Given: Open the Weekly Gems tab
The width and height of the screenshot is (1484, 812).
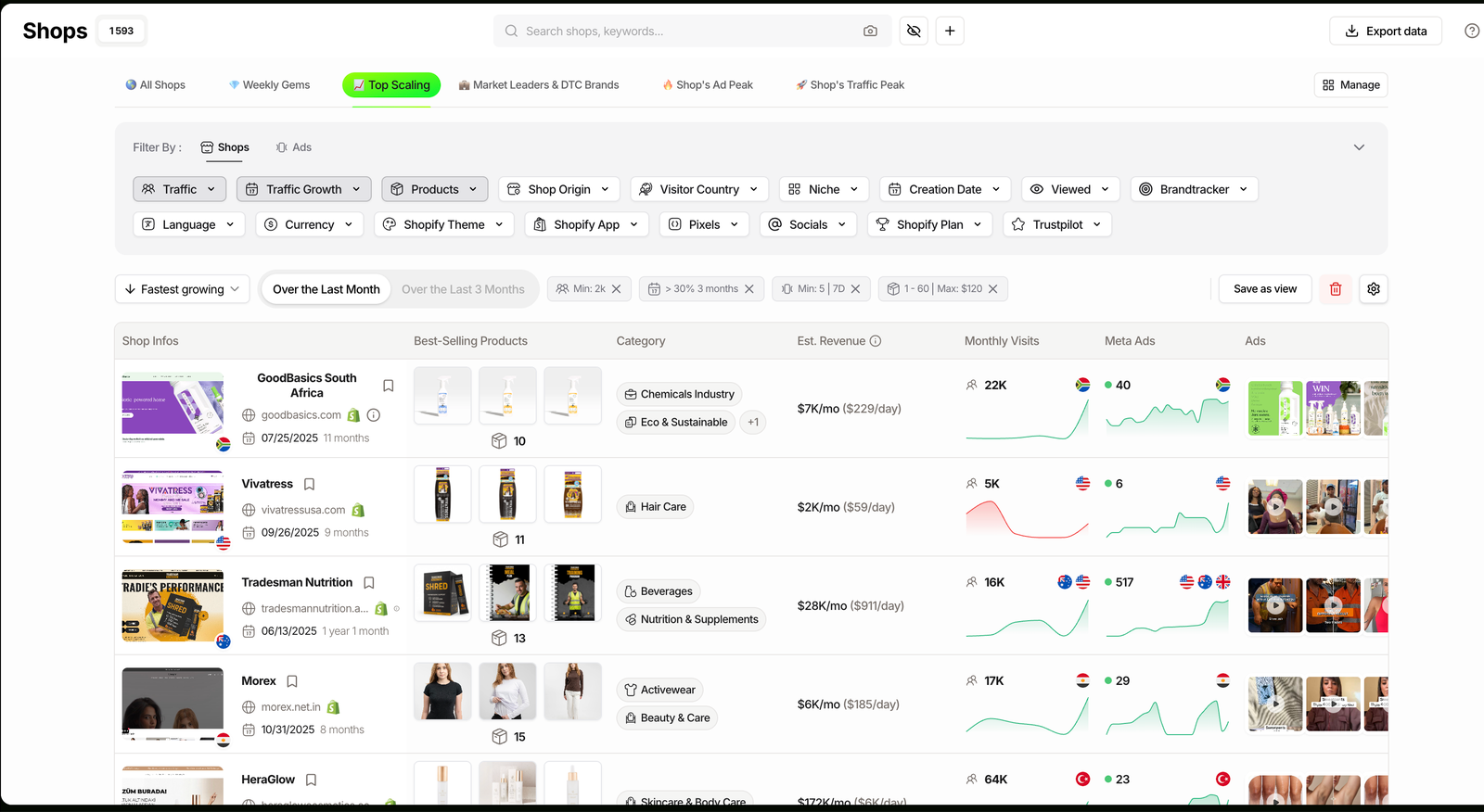Looking at the screenshot, I should click(x=270, y=85).
